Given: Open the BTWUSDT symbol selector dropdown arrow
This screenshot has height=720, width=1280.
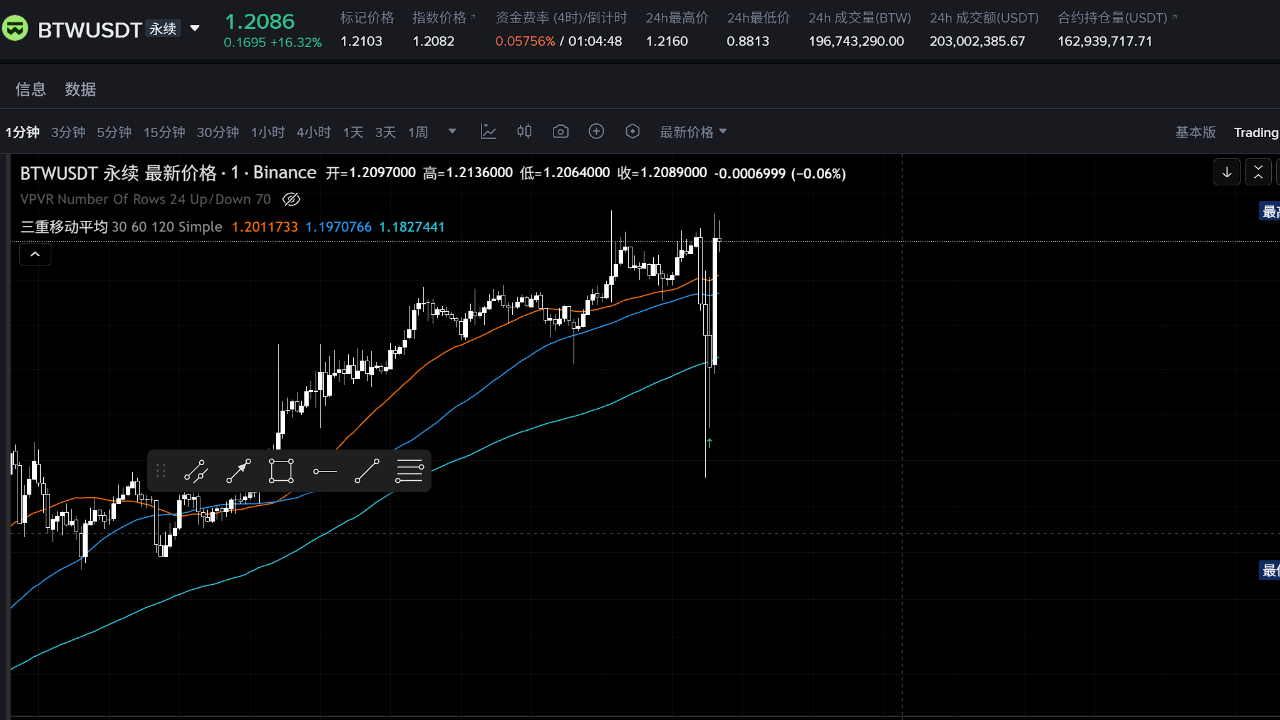Looking at the screenshot, I should click(x=195, y=29).
